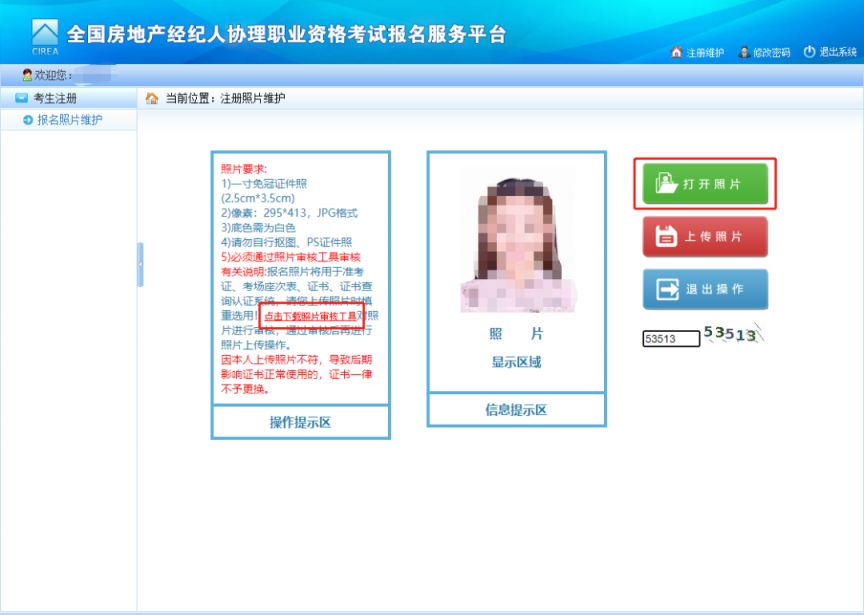
Task: Click the 点击下载照片审核工具 download link
Action: (x=311, y=316)
